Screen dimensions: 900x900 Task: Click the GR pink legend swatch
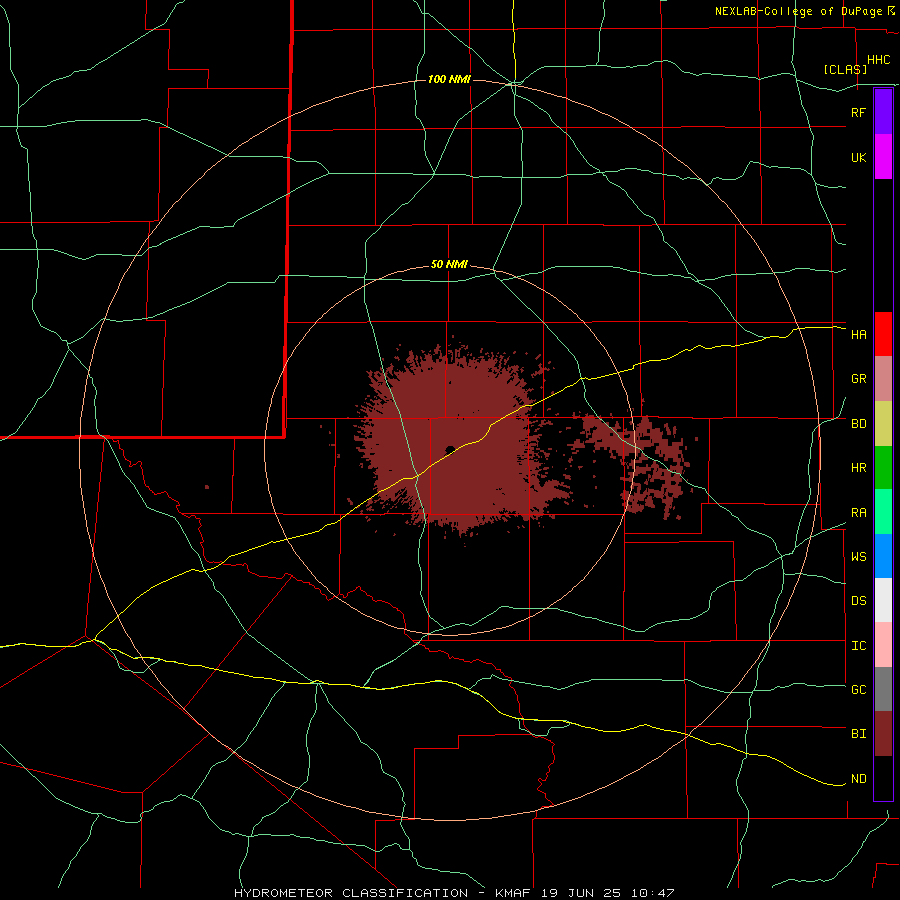pos(883,379)
